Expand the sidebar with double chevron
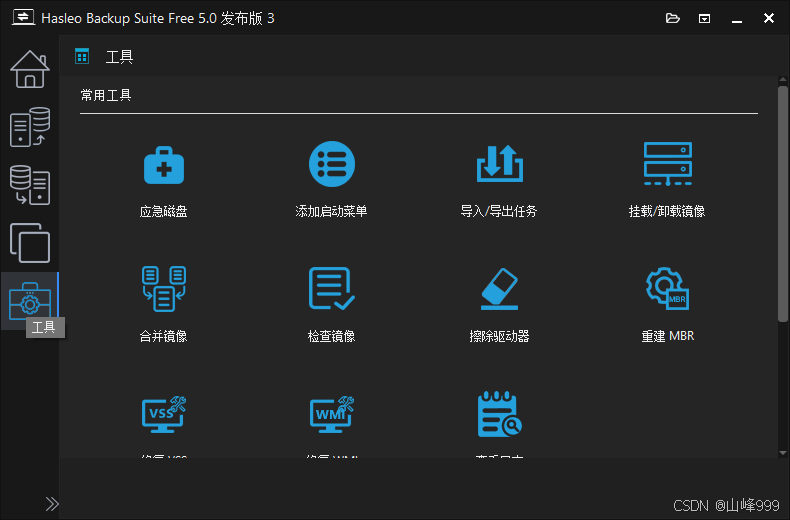 52,504
